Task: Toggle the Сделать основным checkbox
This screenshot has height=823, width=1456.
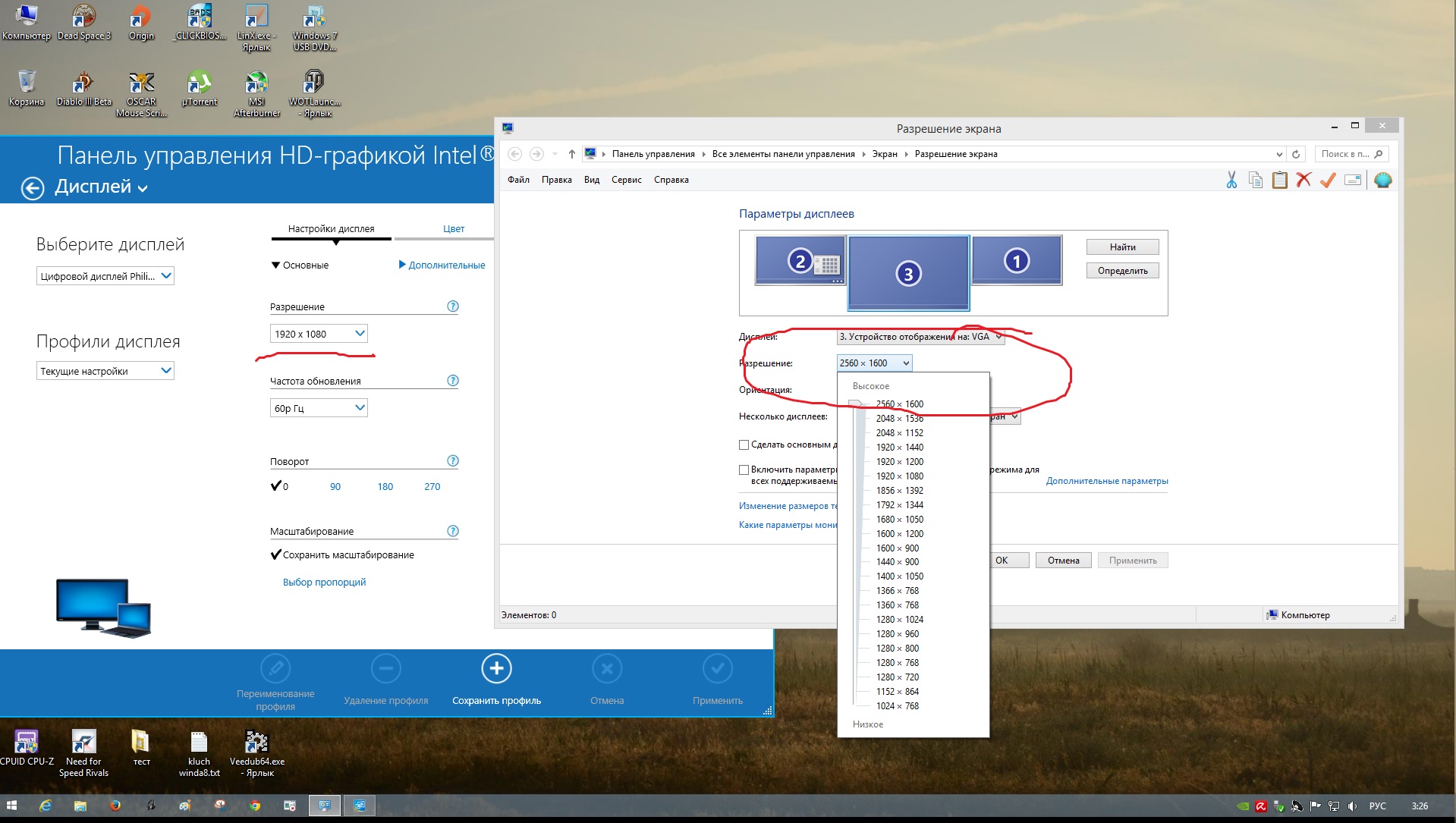Action: [744, 445]
